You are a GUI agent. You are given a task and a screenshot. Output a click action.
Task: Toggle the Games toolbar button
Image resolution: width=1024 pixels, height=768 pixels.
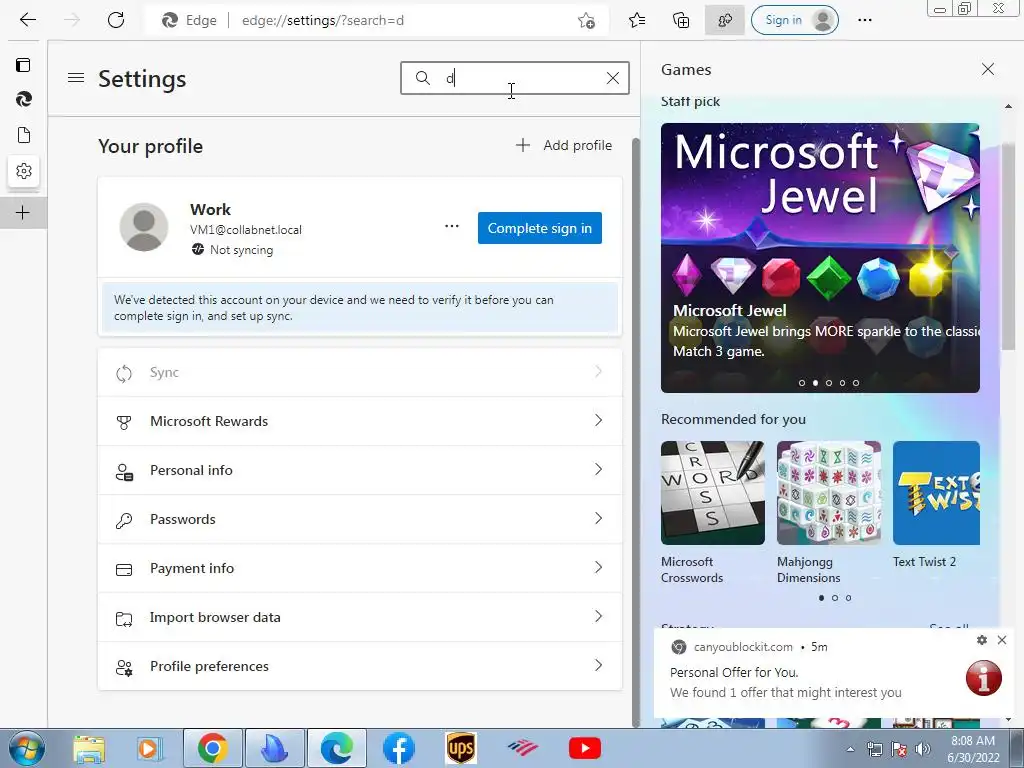724,21
